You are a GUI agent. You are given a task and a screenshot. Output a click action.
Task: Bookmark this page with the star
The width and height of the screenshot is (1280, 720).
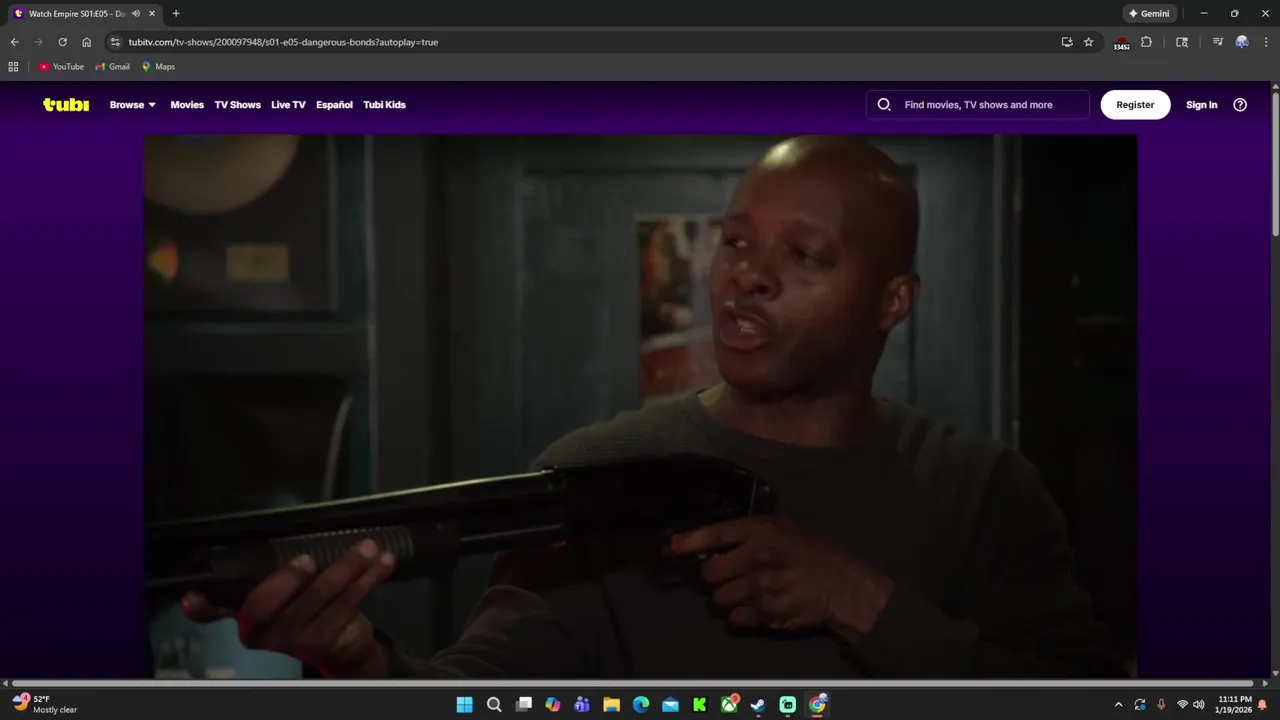[1089, 42]
